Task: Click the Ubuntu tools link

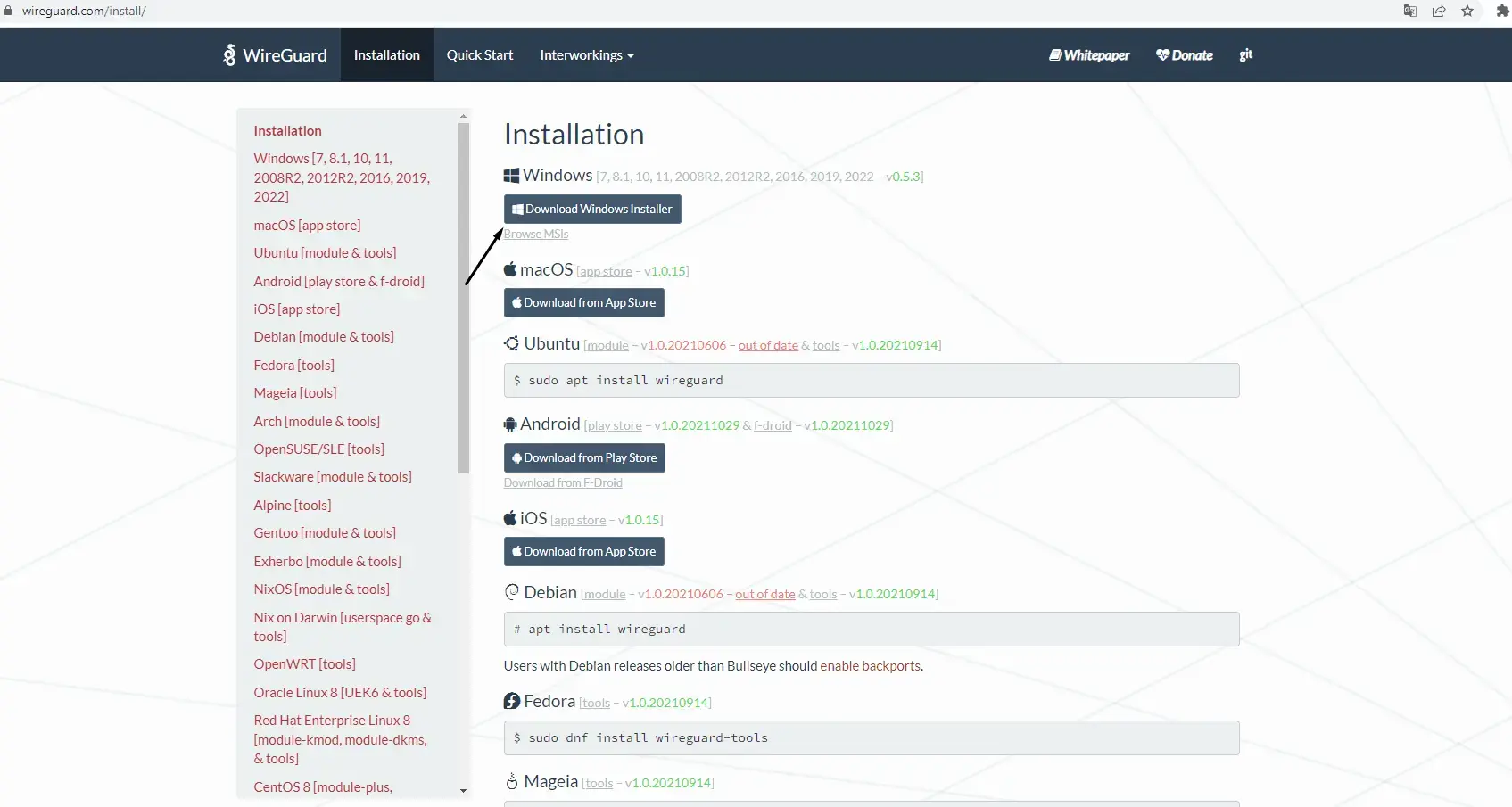Action: [826, 345]
